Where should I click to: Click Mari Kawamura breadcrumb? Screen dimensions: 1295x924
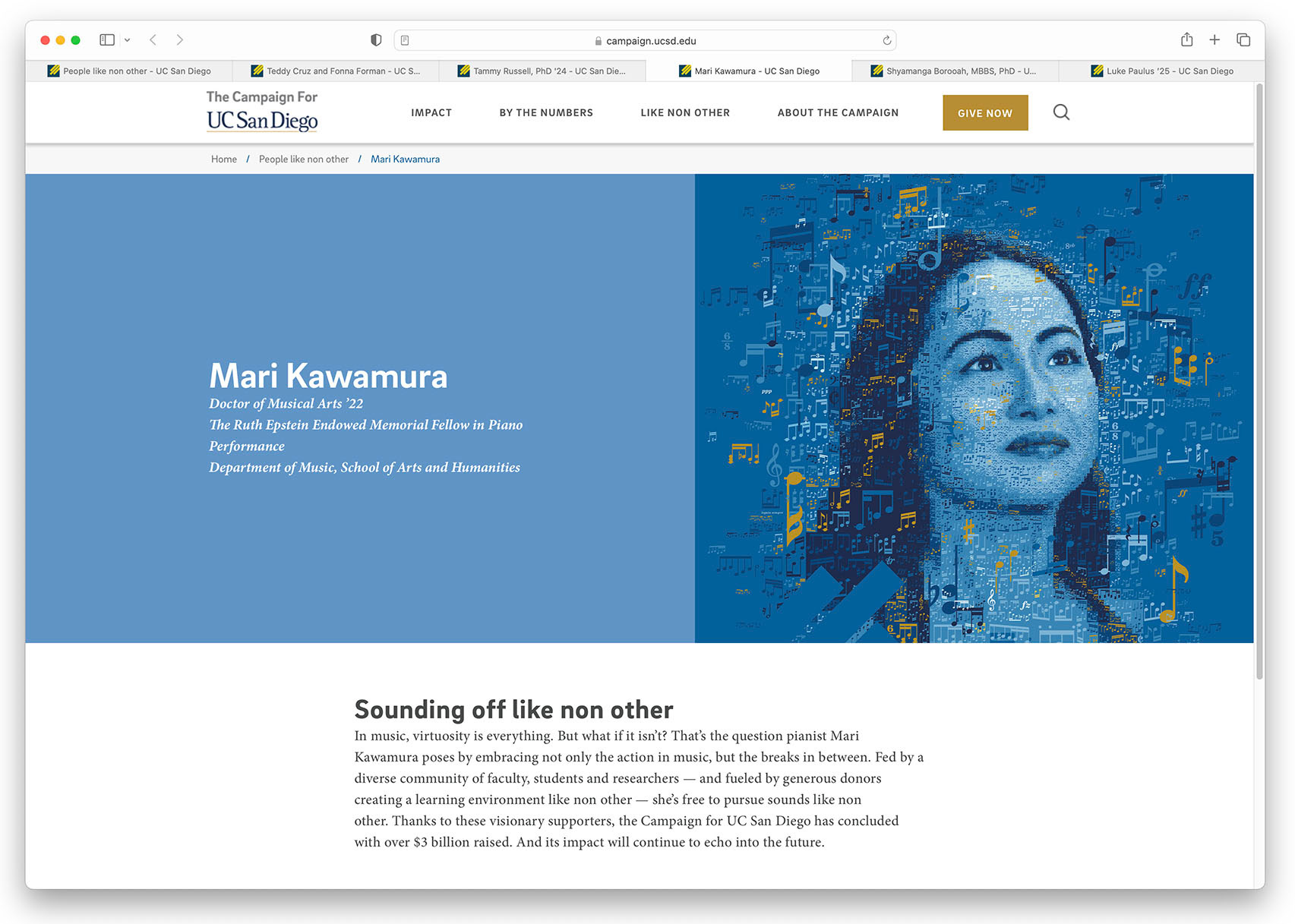(405, 159)
